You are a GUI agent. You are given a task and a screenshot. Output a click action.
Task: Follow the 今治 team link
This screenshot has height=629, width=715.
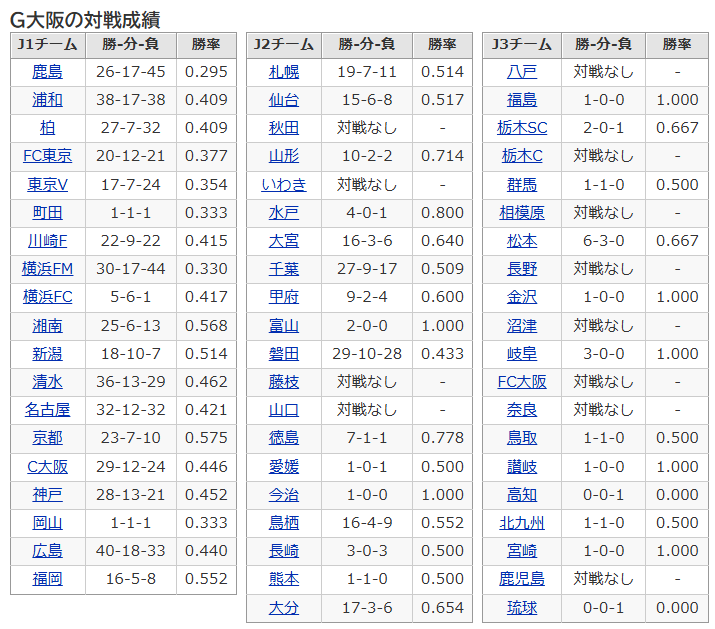coord(284,495)
